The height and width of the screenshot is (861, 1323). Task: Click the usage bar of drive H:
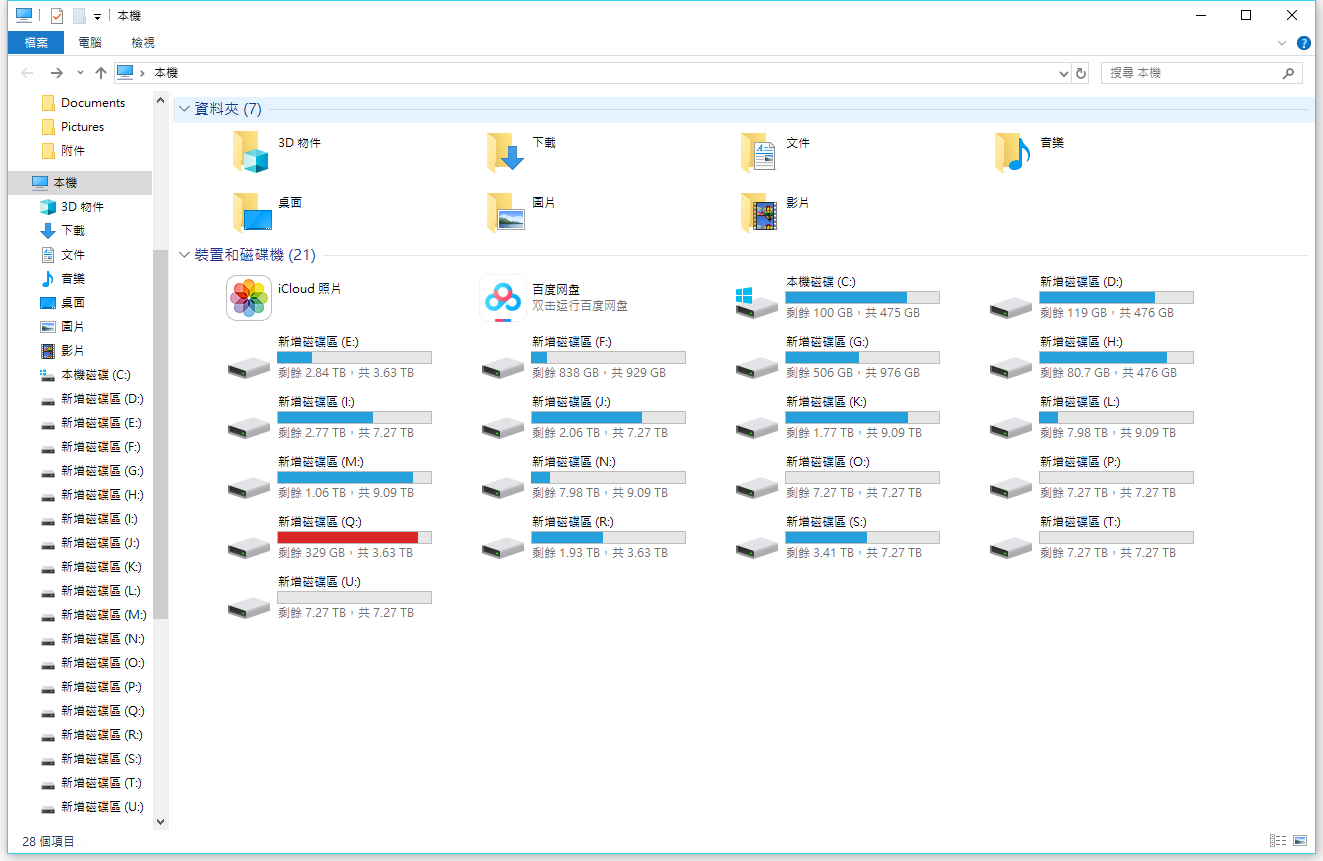point(1116,357)
